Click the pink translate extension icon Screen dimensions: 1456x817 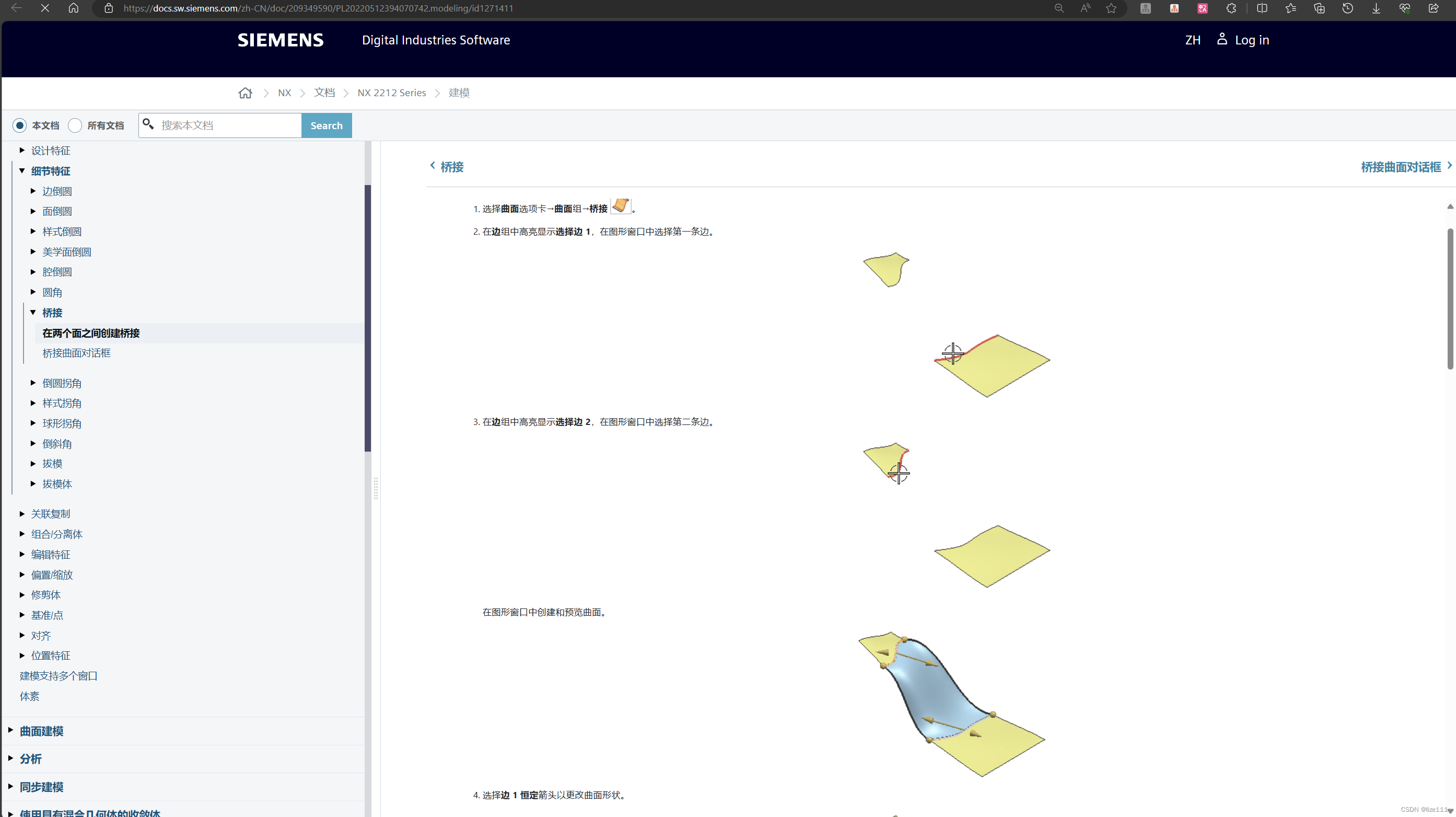click(x=1202, y=8)
